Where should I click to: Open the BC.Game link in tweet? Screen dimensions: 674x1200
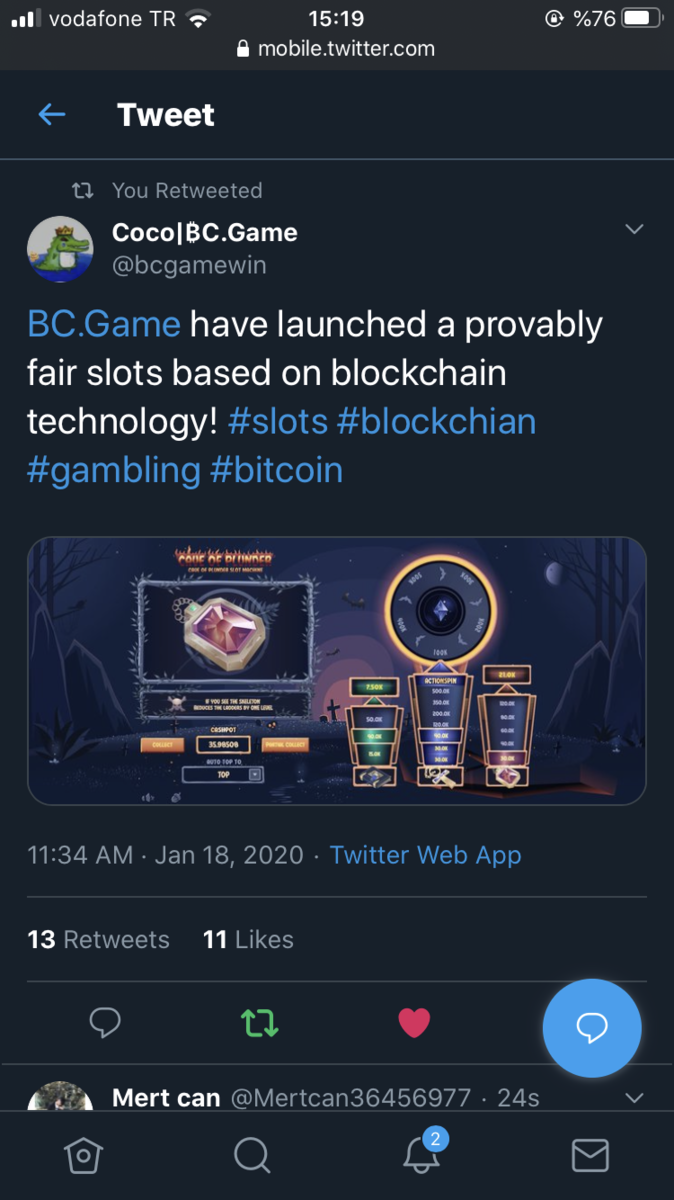104,325
